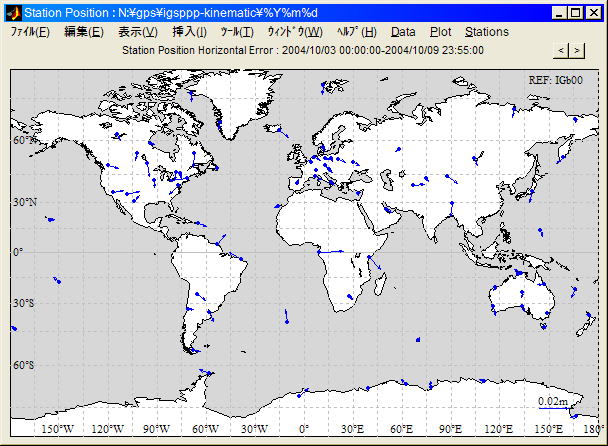Open the ヘルプ(H) help menu

tap(356, 32)
